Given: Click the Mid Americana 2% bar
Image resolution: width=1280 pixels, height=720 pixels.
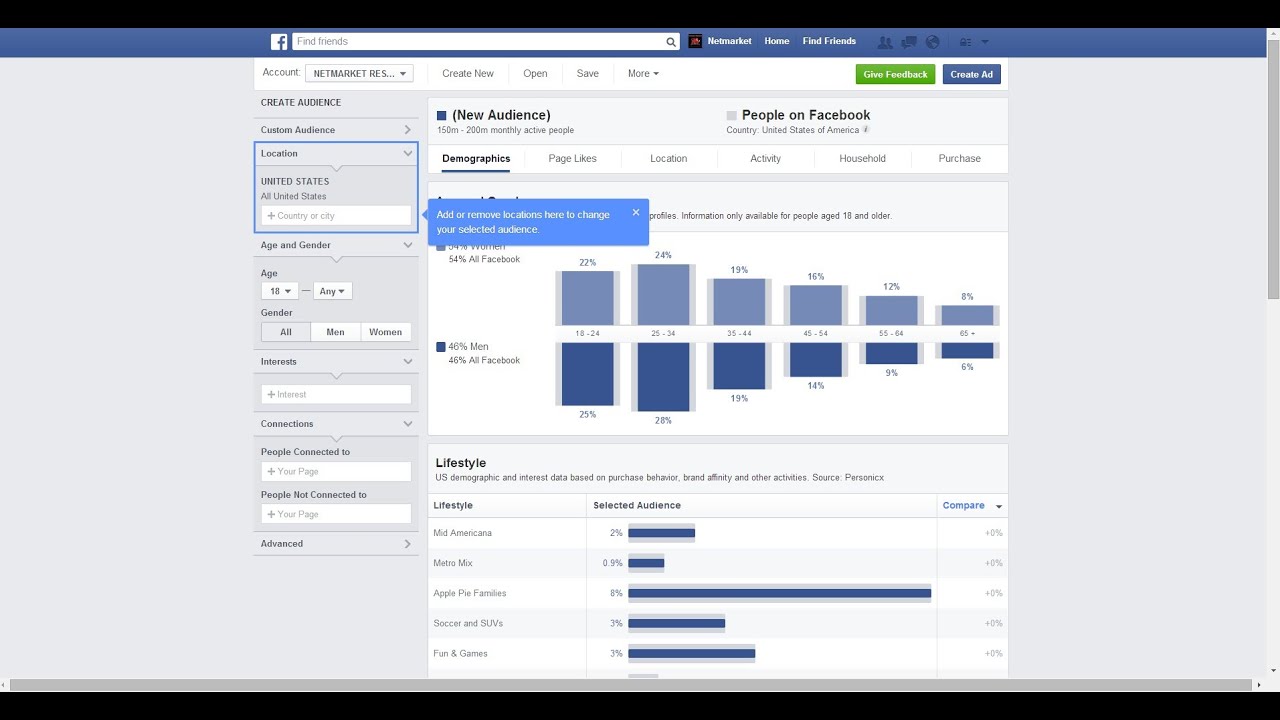Looking at the screenshot, I should [x=661, y=534].
